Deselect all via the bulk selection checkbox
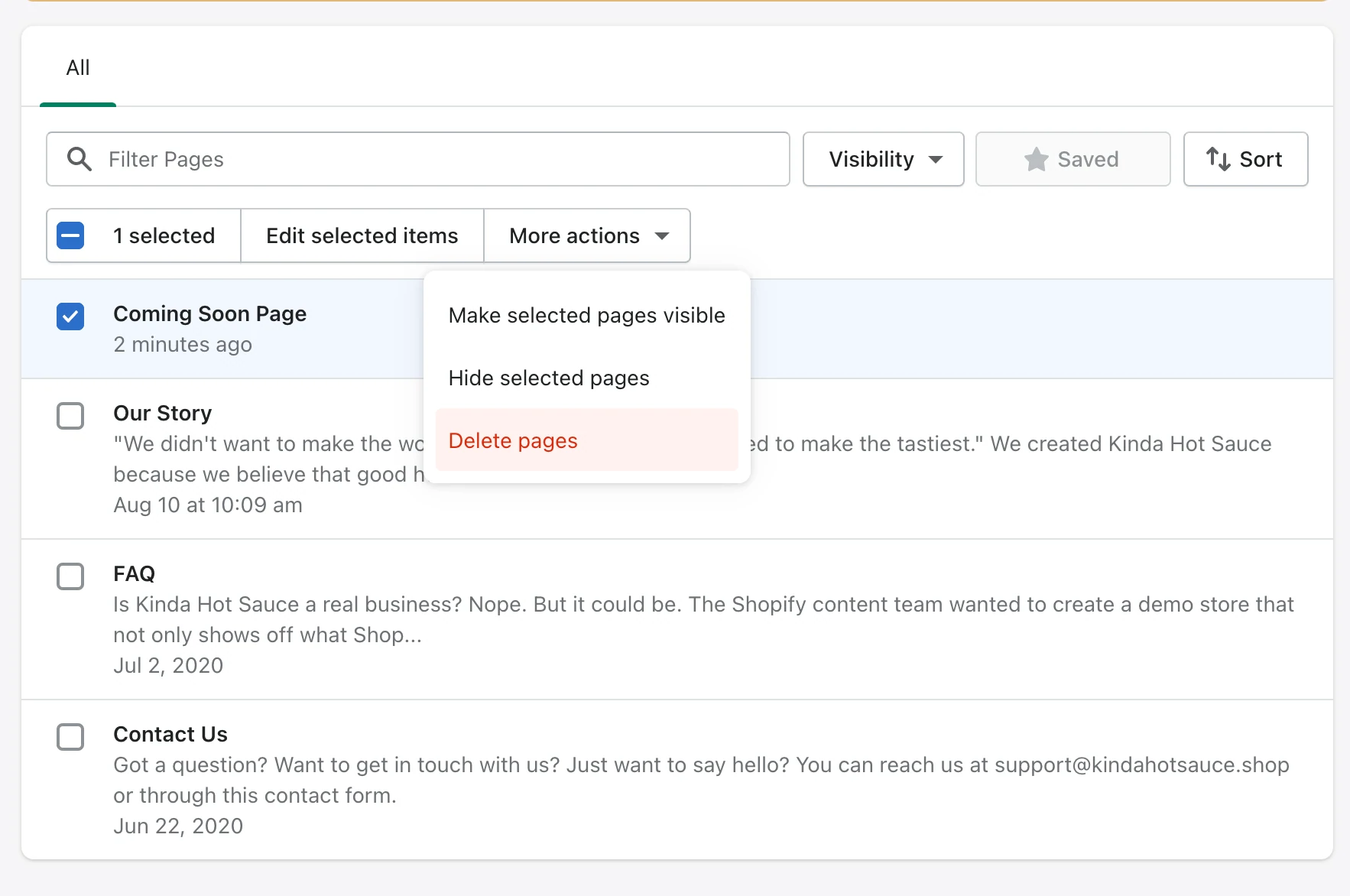The image size is (1350, 896). [71, 235]
